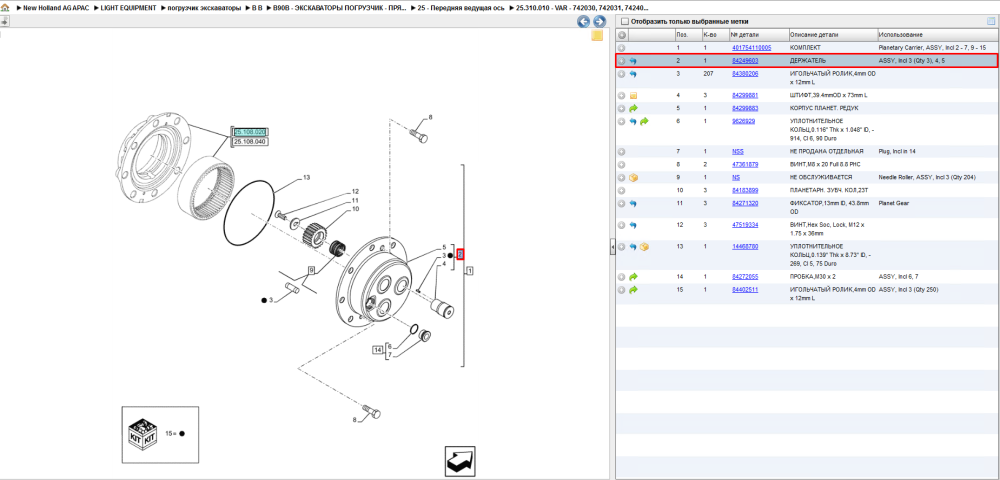This screenshot has width=1000, height=480.
Task: Sort by the 'Поз.' column header
Action: pyautogui.click(x=687, y=34)
